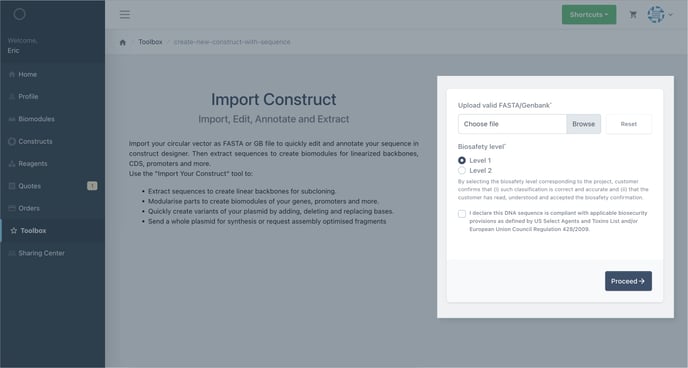Viewport: 688px width, 368px height.
Task: Select Toolbox in sidebar
Action: click(x=33, y=230)
